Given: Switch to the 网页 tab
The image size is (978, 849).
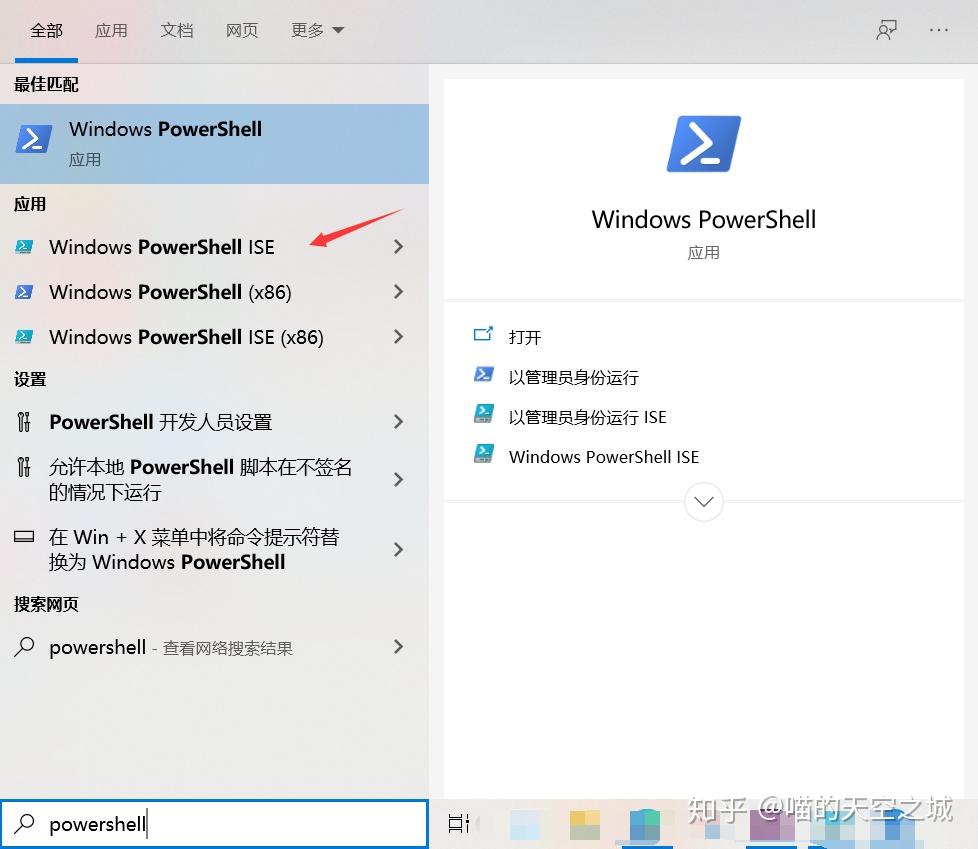Looking at the screenshot, I should [241, 30].
